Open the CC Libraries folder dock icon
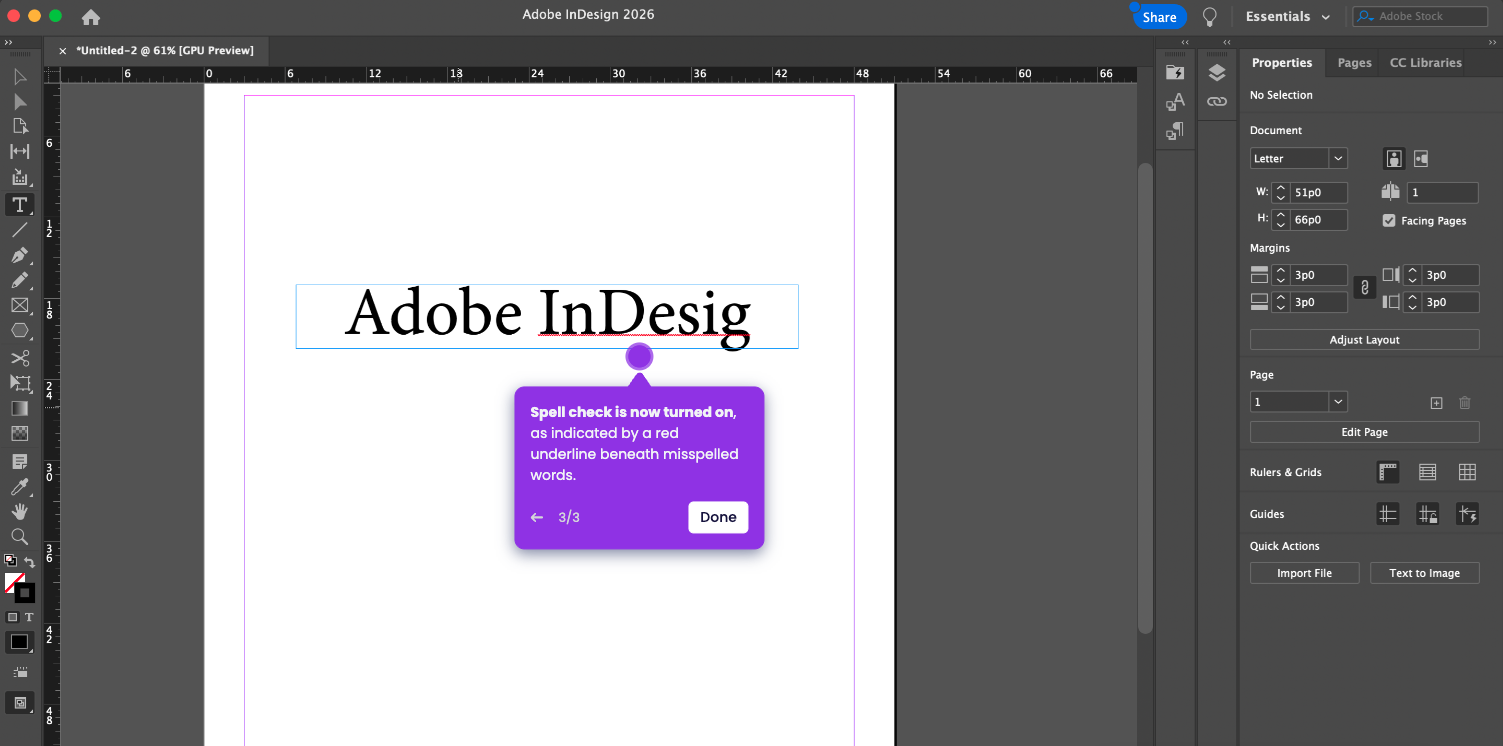The height and width of the screenshot is (746, 1503). 1175,72
